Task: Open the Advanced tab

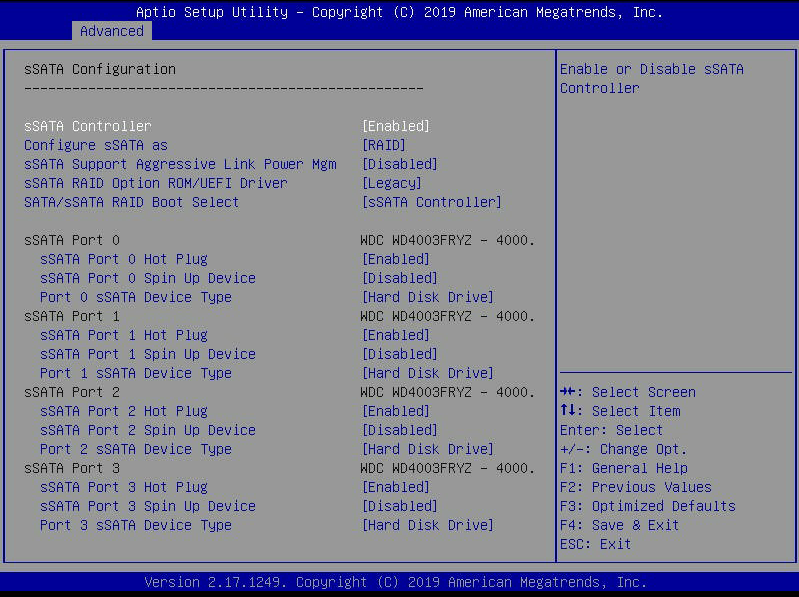Action: click(x=111, y=31)
